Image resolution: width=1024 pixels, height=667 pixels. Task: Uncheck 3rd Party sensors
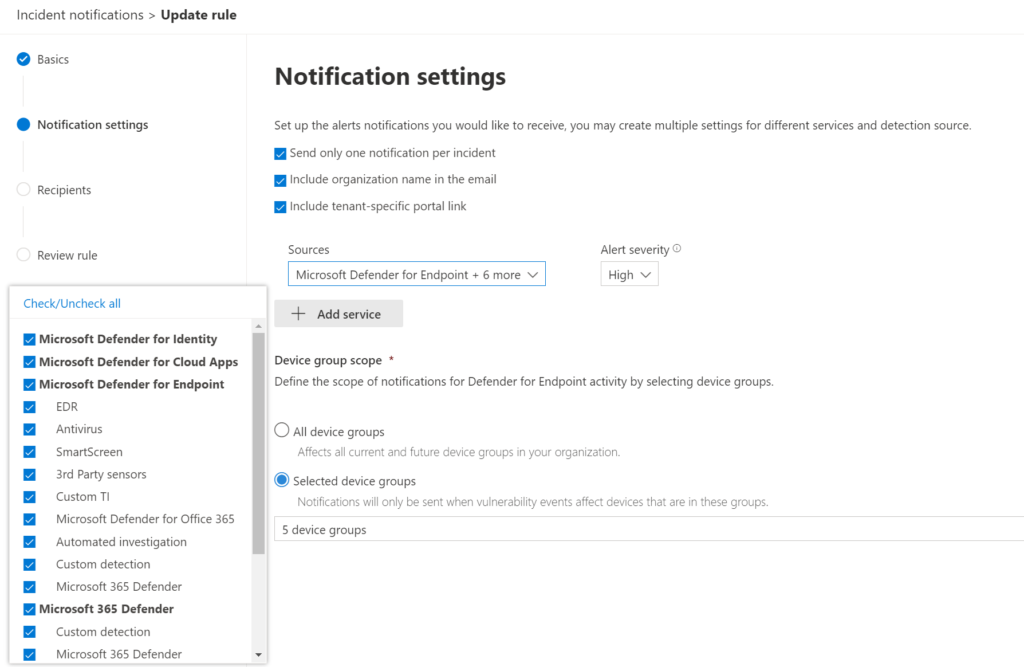point(29,474)
